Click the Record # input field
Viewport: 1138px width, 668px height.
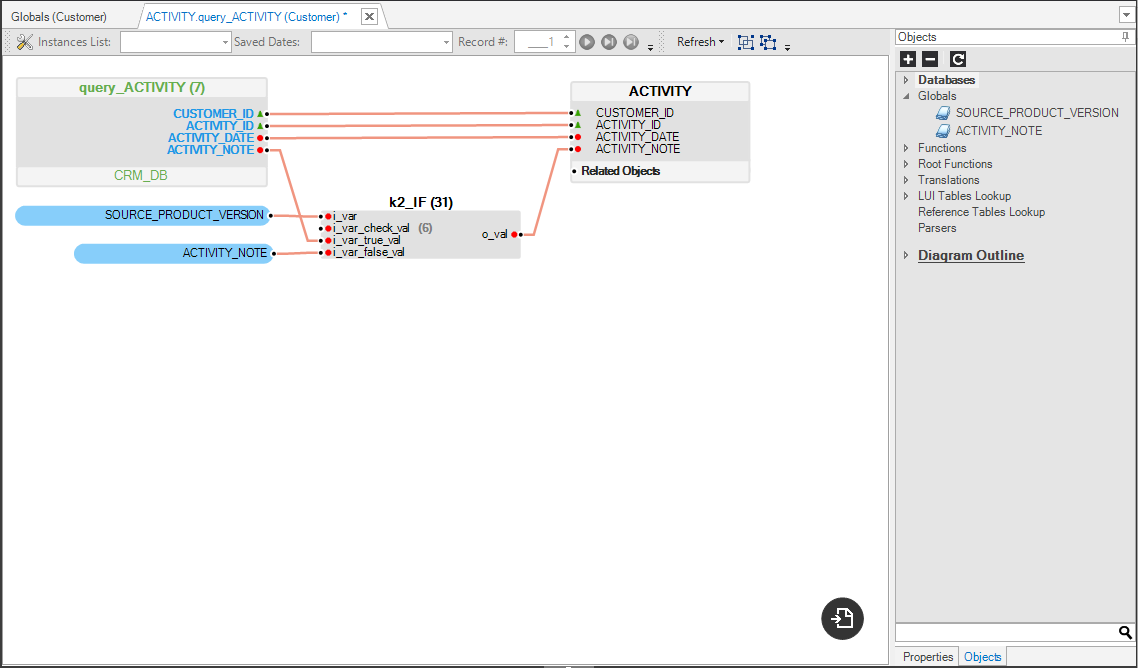(539, 42)
